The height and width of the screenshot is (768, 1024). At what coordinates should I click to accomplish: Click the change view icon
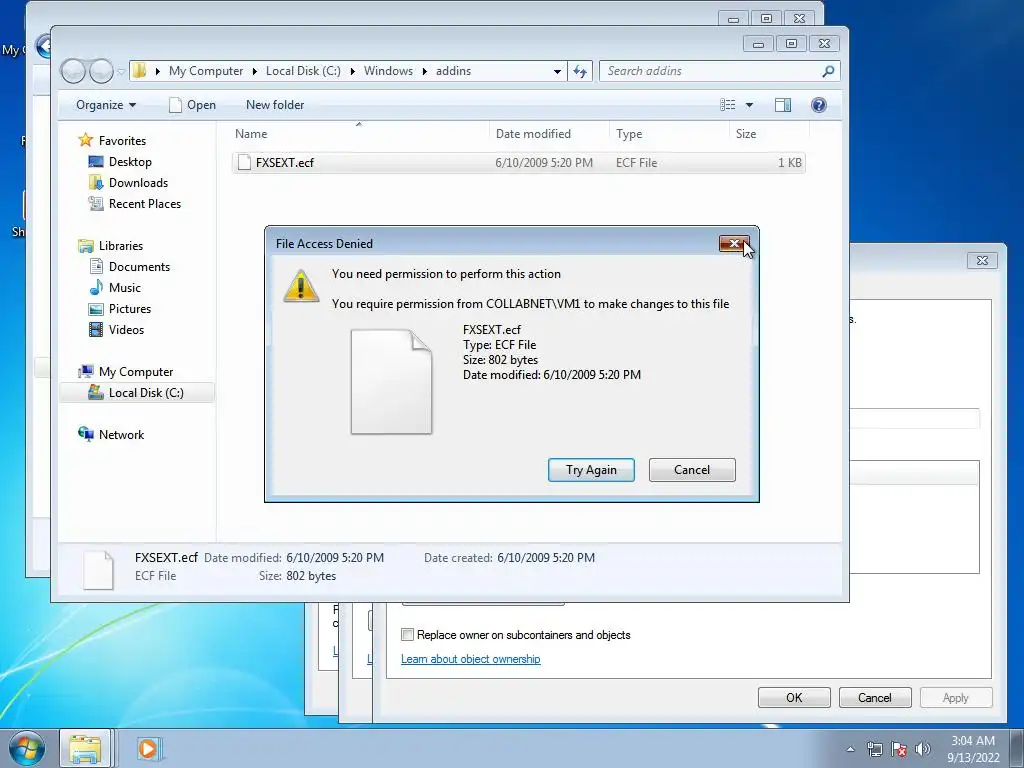(728, 105)
